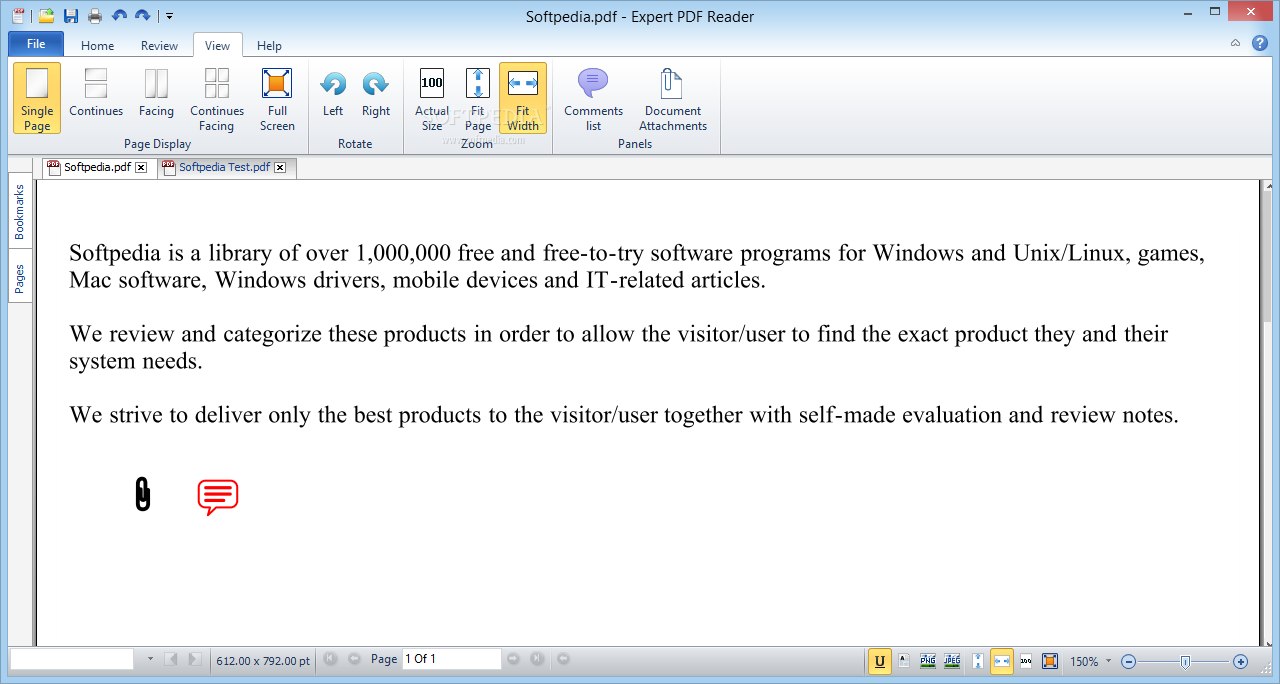The width and height of the screenshot is (1280, 684).
Task: Go to first page button
Action: 331,659
